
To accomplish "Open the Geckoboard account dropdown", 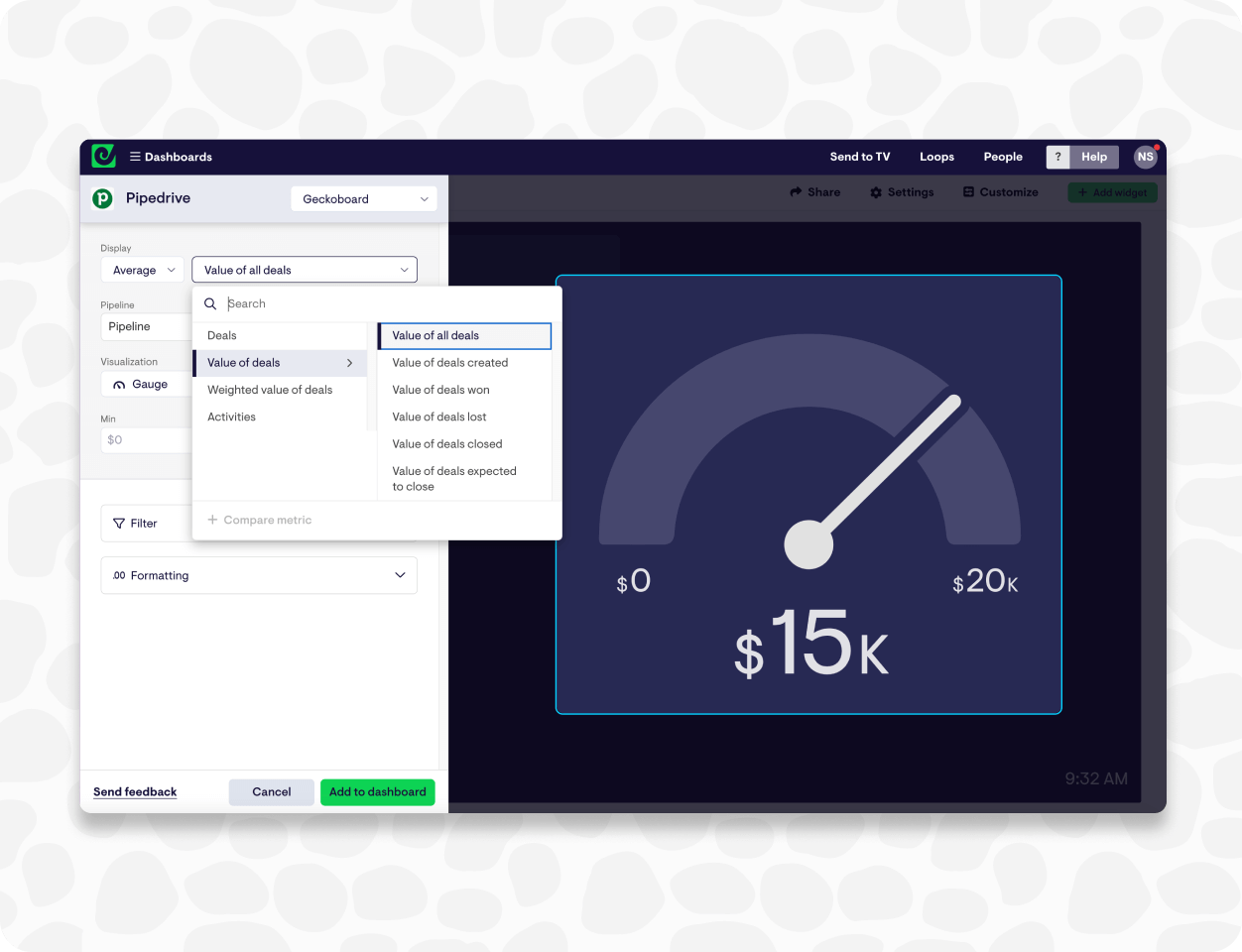I will click(364, 199).
